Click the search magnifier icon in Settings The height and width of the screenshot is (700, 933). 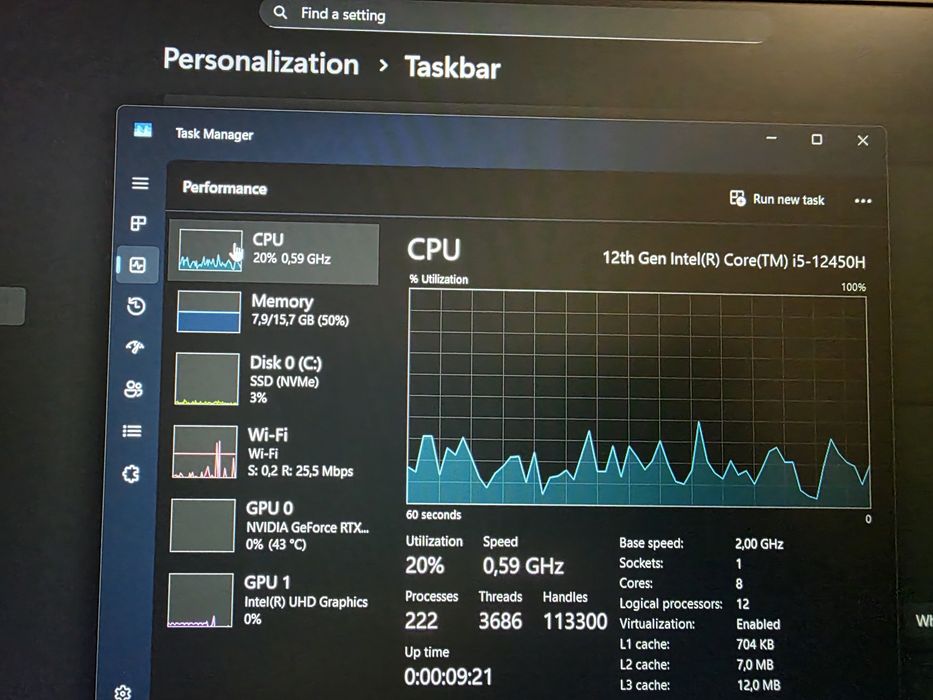click(280, 12)
